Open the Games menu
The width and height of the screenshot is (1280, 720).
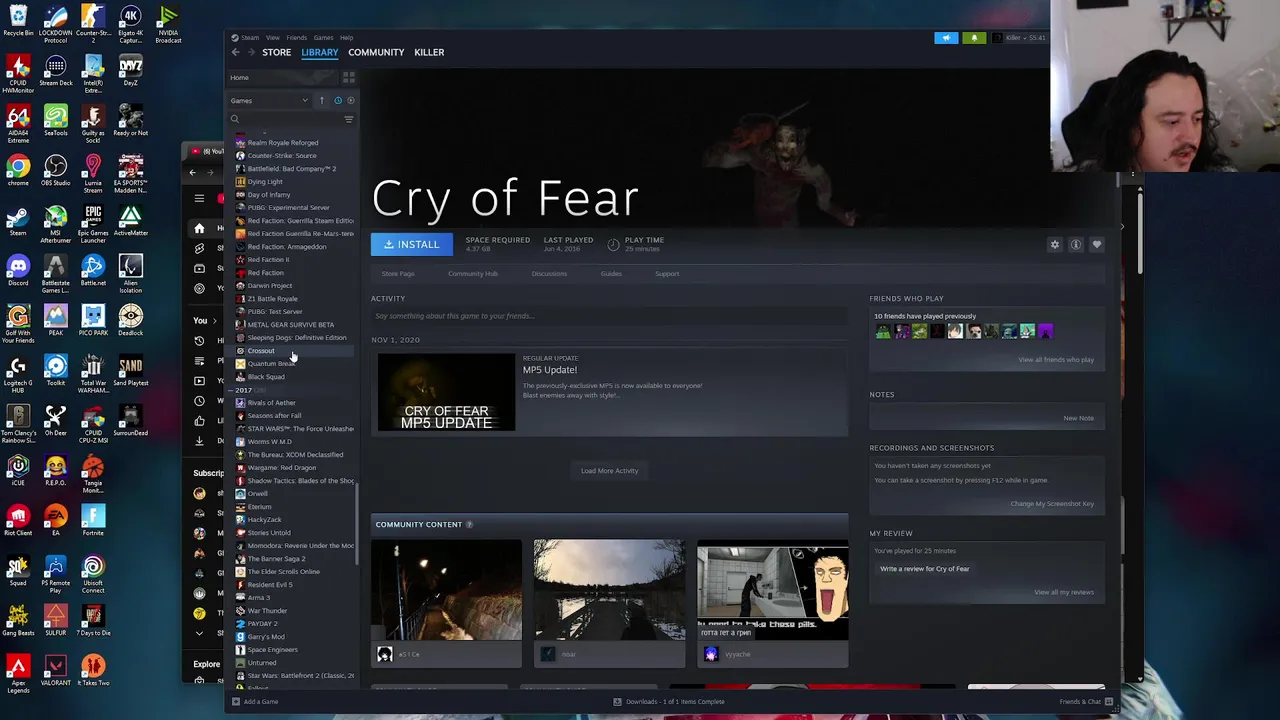323,38
